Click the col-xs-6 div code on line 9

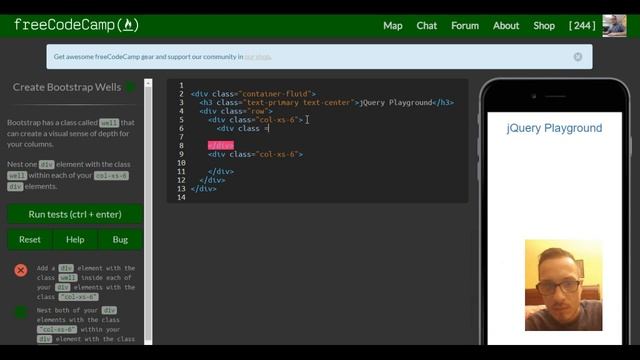click(256, 154)
